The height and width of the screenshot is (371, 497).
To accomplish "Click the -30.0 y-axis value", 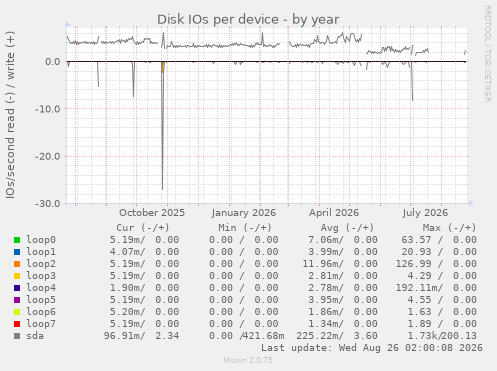I will (x=47, y=204).
